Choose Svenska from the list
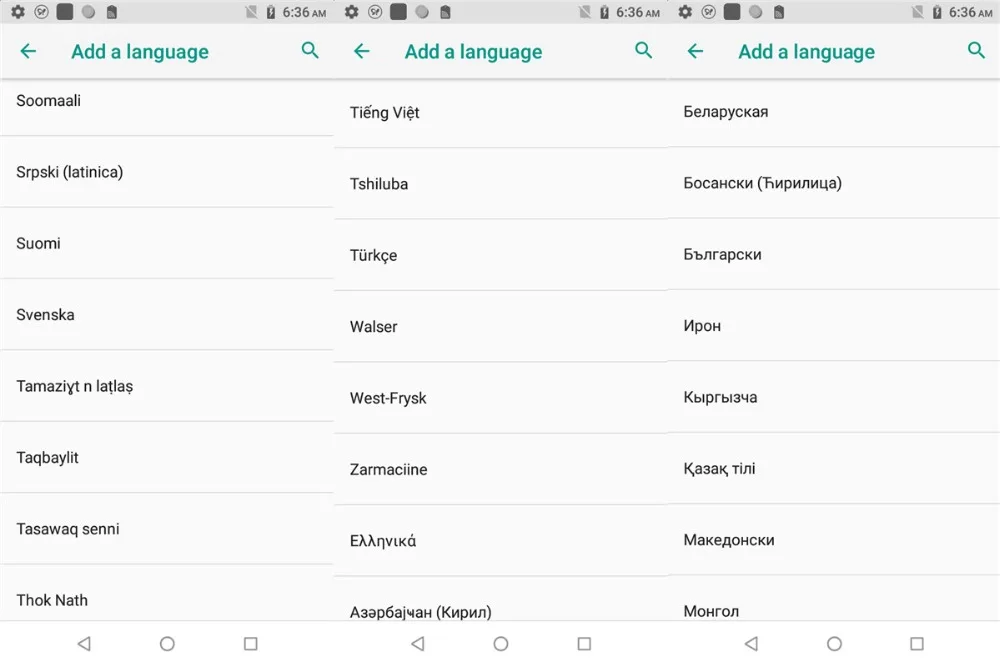This screenshot has height=667, width=1000. point(167,314)
